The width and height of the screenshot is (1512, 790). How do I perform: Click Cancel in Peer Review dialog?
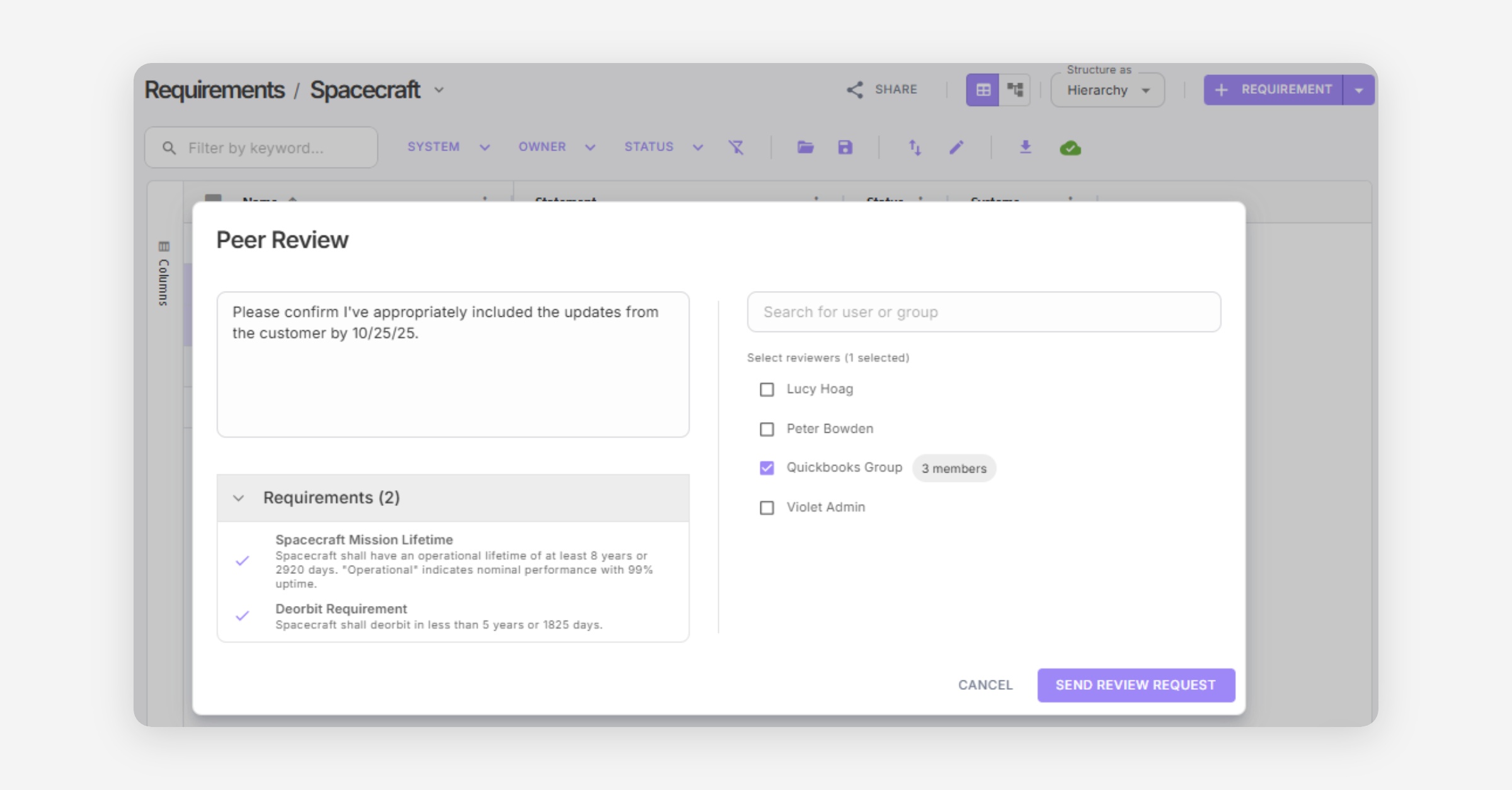[985, 685]
